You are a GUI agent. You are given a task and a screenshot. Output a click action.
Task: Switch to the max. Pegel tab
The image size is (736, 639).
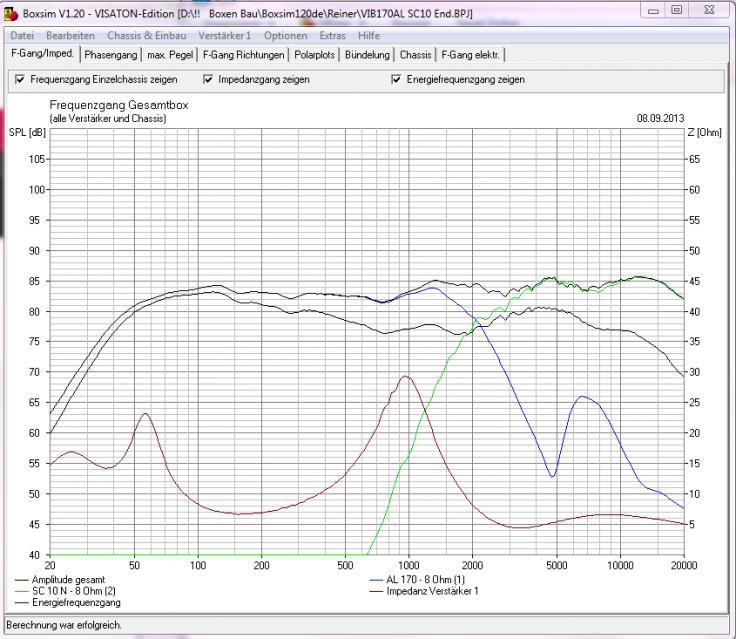tap(170, 55)
